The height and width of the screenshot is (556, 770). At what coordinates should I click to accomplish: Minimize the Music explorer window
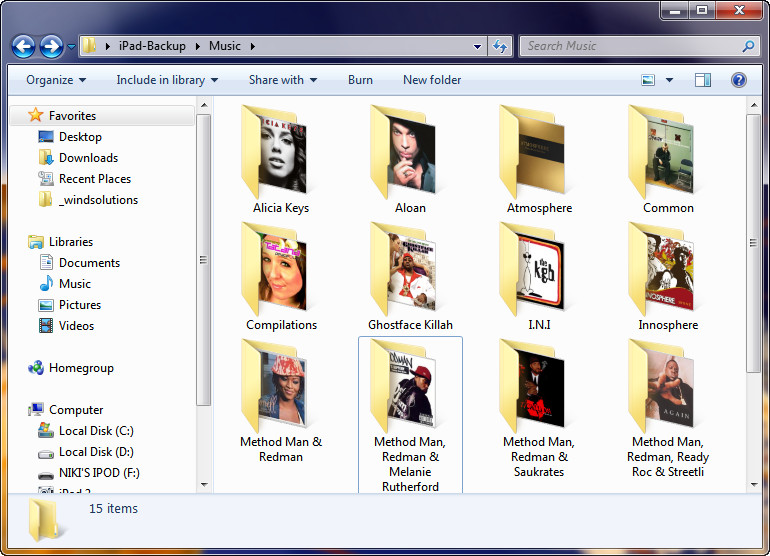675,11
